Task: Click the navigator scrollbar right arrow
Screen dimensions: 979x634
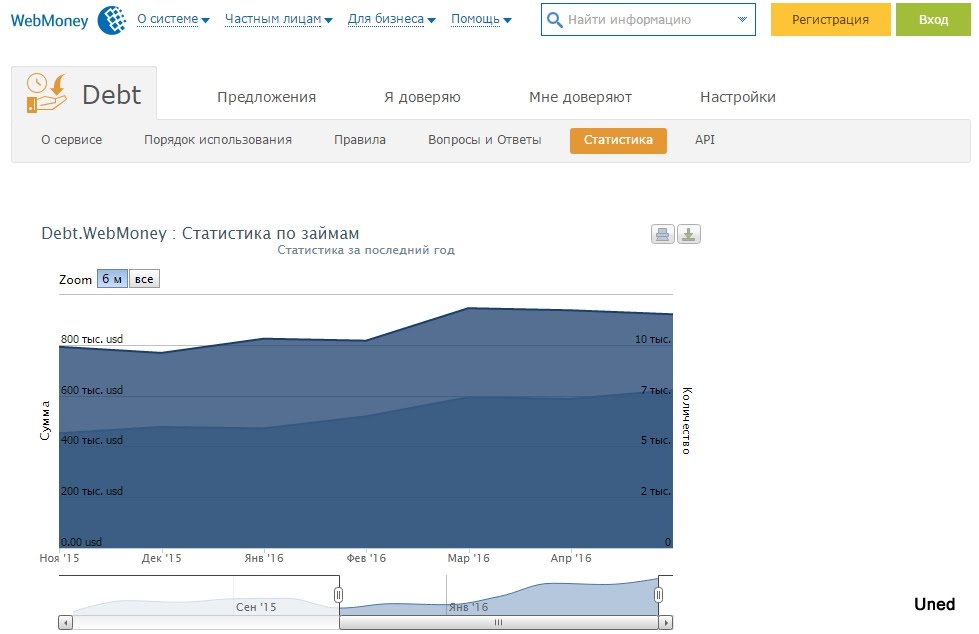Action: (666, 623)
